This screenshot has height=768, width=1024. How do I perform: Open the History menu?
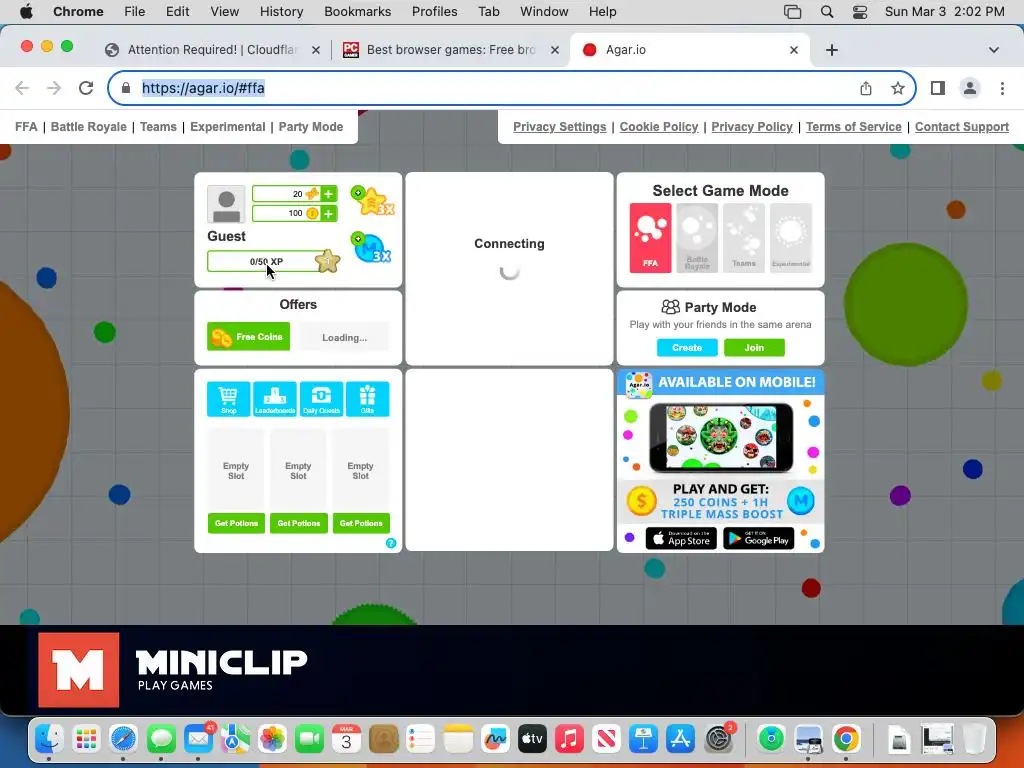coord(281,12)
